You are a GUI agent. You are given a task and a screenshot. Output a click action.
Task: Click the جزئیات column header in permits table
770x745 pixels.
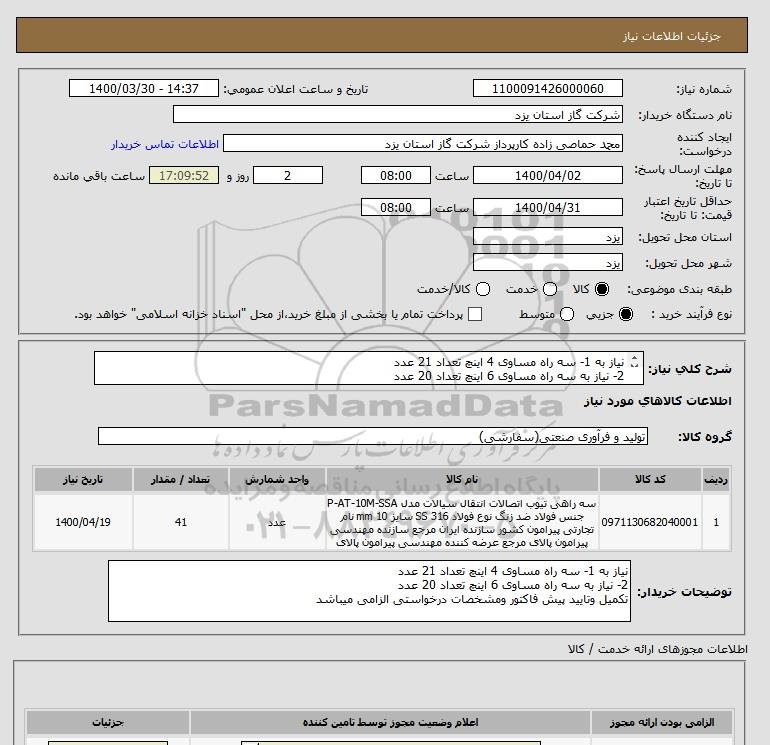point(108,722)
